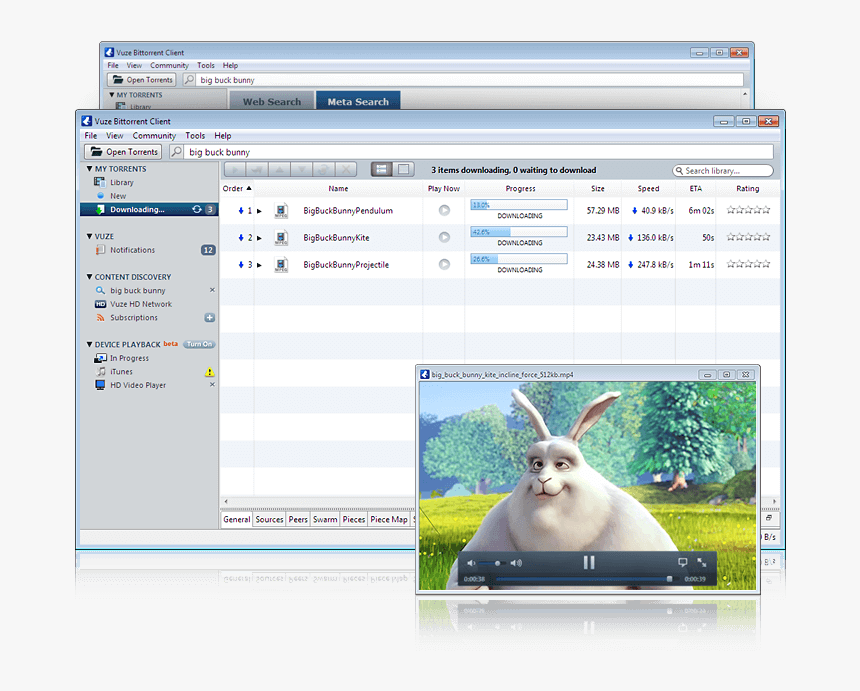The width and height of the screenshot is (860, 691).
Task: Sort by the Order column header
Action: (x=237, y=189)
